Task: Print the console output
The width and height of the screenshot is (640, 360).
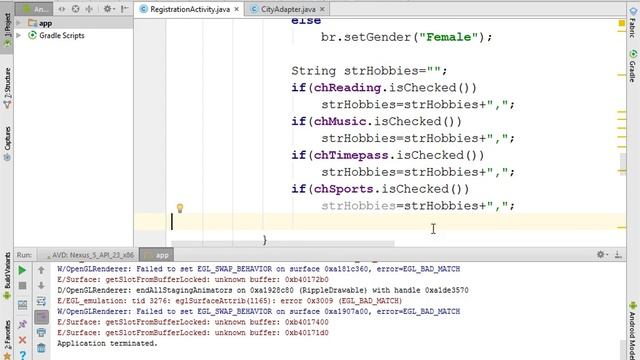Action: [x=41, y=332]
